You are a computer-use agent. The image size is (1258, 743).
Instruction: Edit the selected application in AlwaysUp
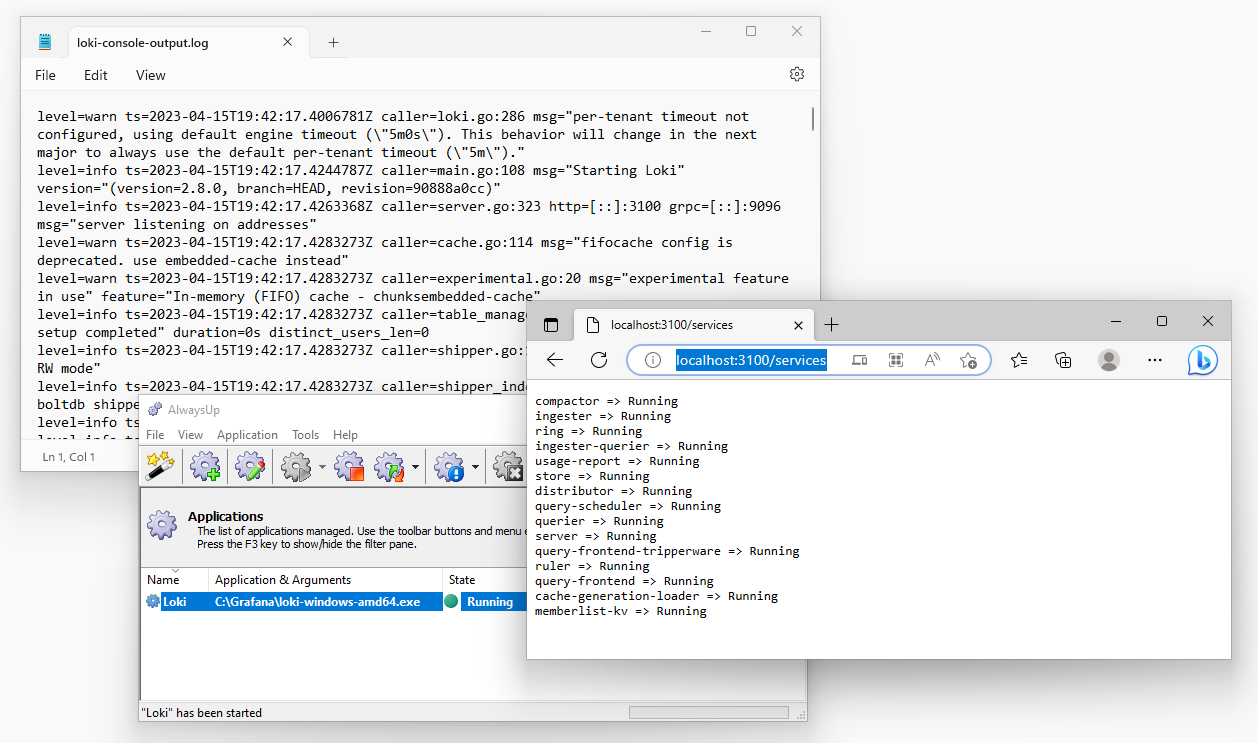tap(250, 466)
